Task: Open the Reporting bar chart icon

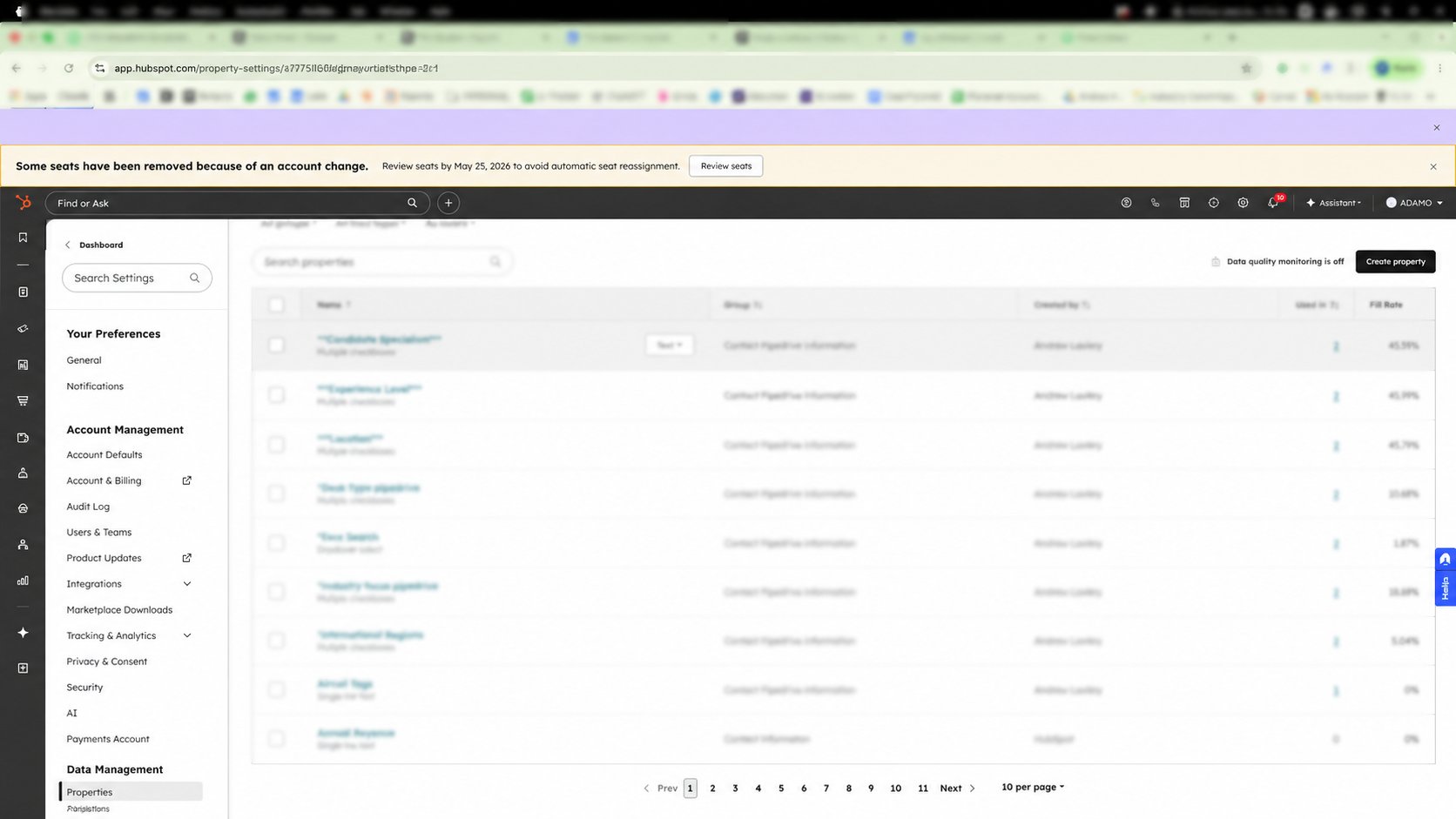Action: 24,581
